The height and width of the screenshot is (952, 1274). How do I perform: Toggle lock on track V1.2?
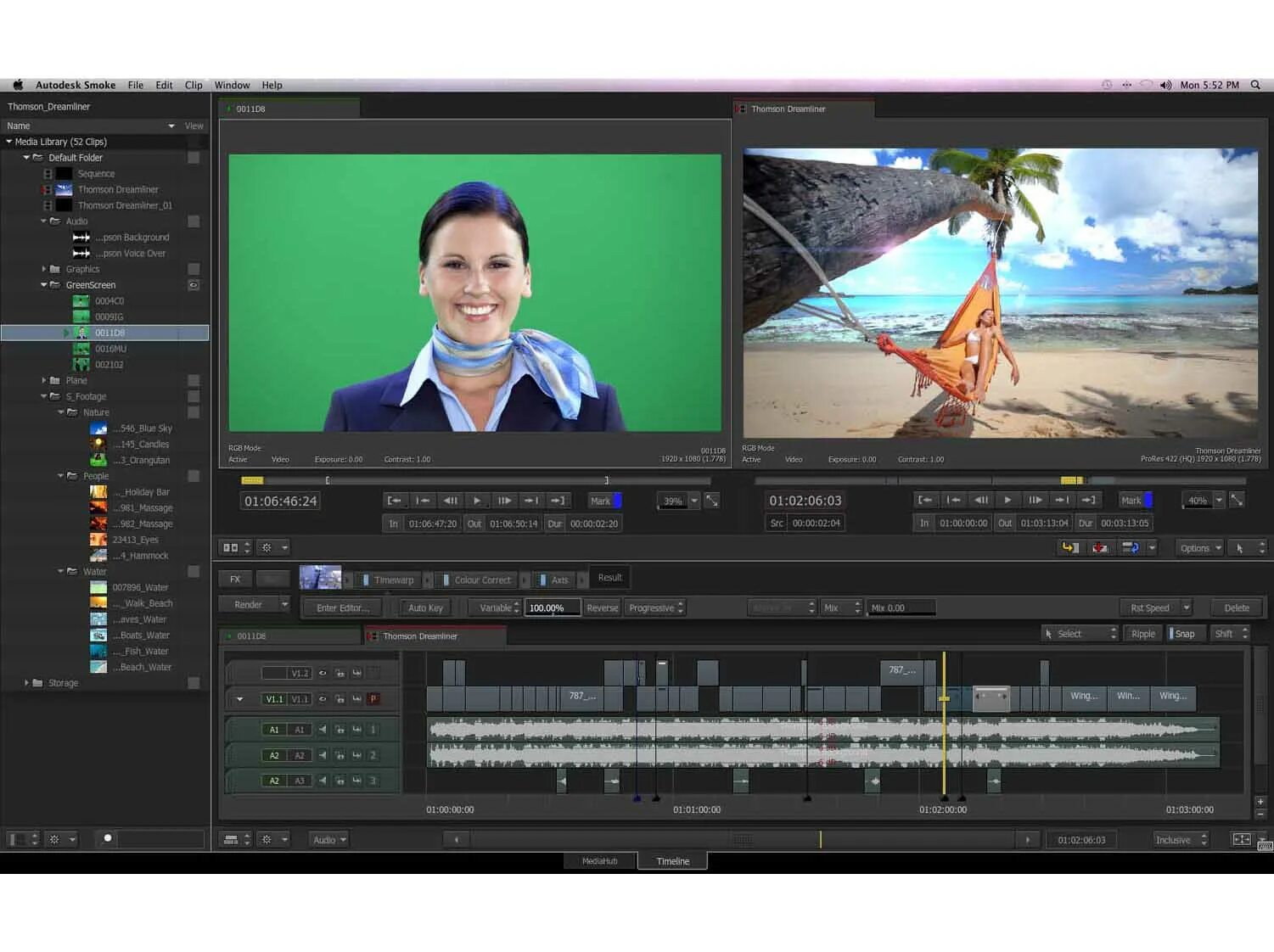tap(340, 674)
